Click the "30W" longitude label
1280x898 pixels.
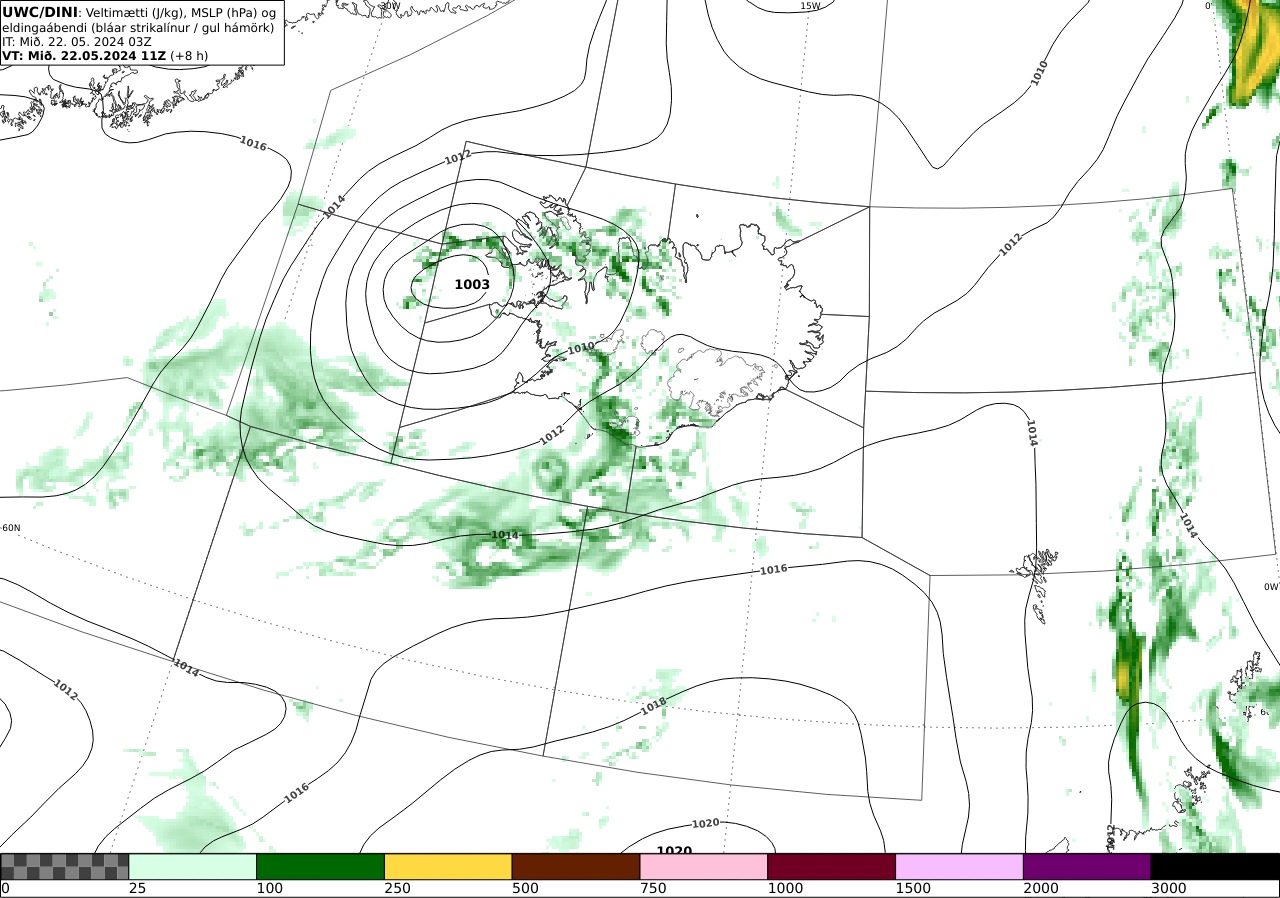coord(390,6)
